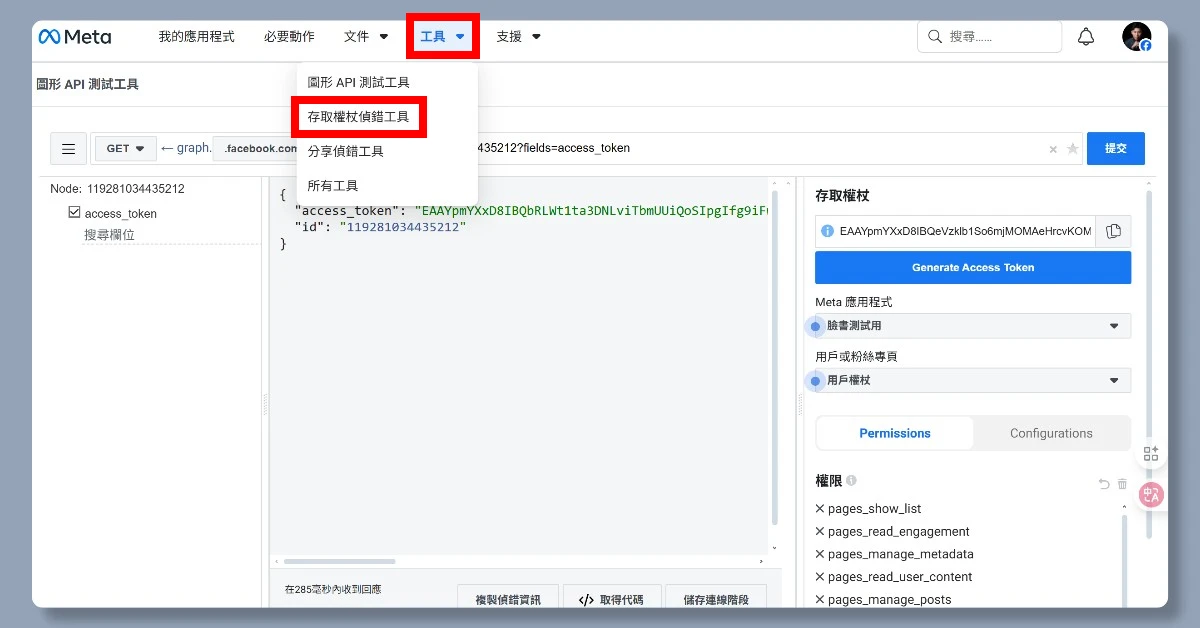Open the GET method dropdown
1200x628 pixels.
(x=126, y=149)
